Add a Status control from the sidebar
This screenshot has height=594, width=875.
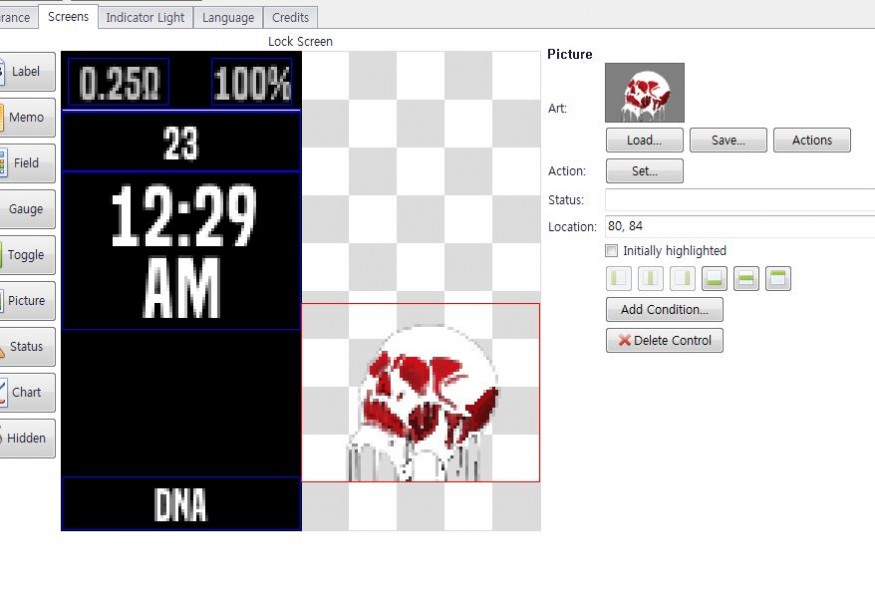click(x=27, y=346)
